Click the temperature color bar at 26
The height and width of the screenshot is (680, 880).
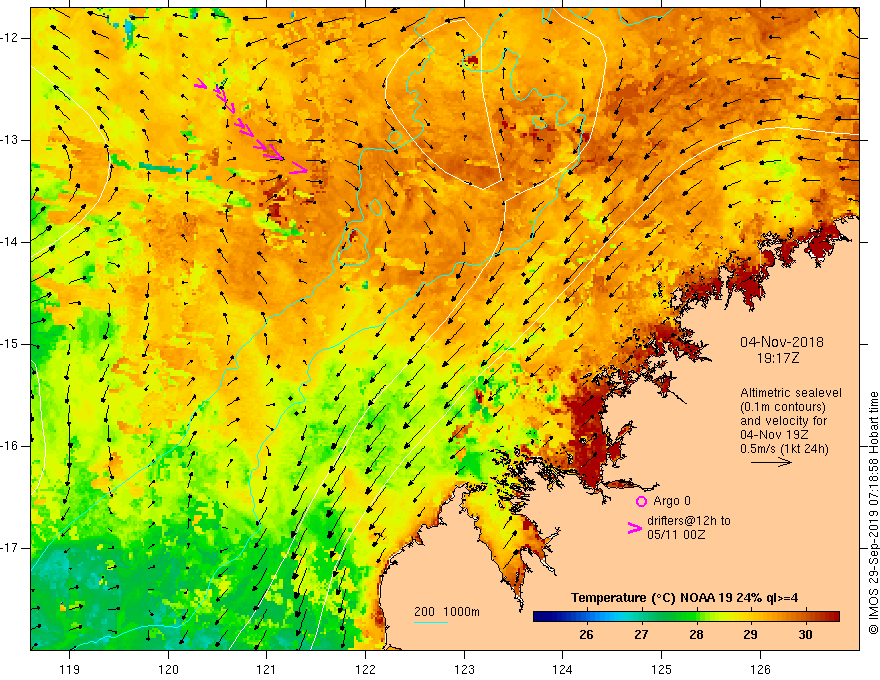pyautogui.click(x=586, y=616)
